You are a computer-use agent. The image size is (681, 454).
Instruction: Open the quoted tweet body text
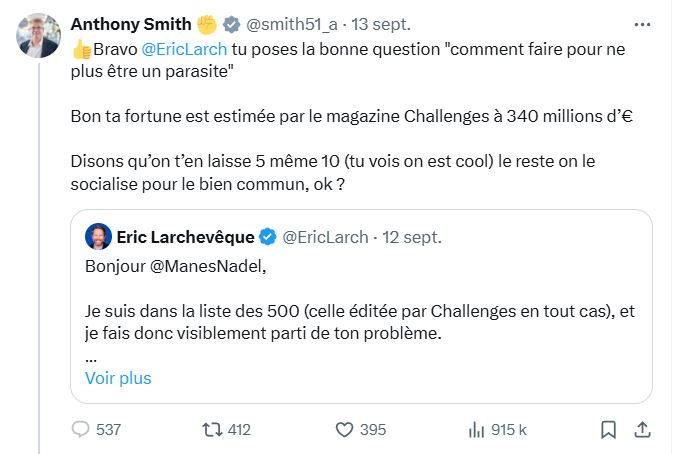pos(360,322)
